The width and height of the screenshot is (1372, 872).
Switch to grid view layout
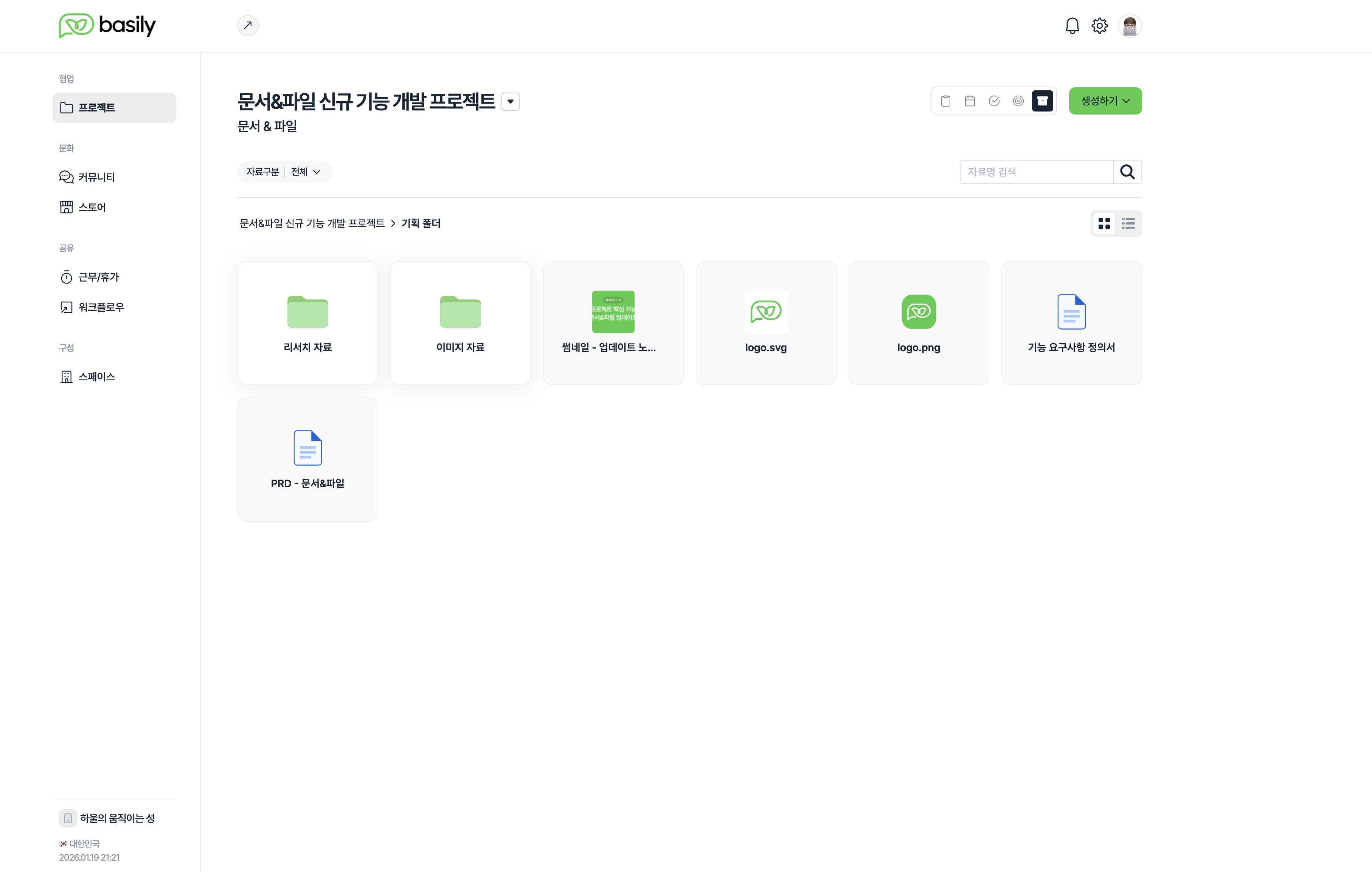(x=1104, y=223)
